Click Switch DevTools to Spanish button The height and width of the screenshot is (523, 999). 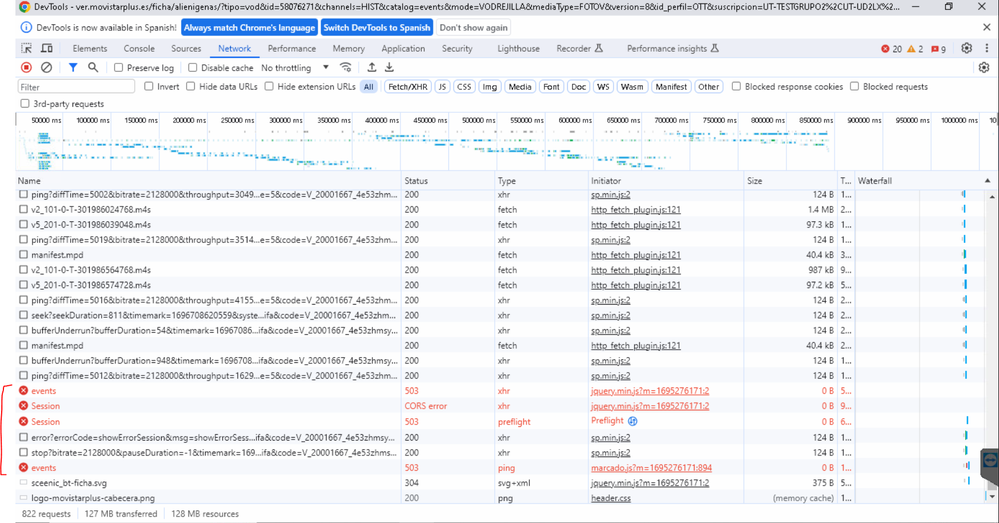pos(377,28)
